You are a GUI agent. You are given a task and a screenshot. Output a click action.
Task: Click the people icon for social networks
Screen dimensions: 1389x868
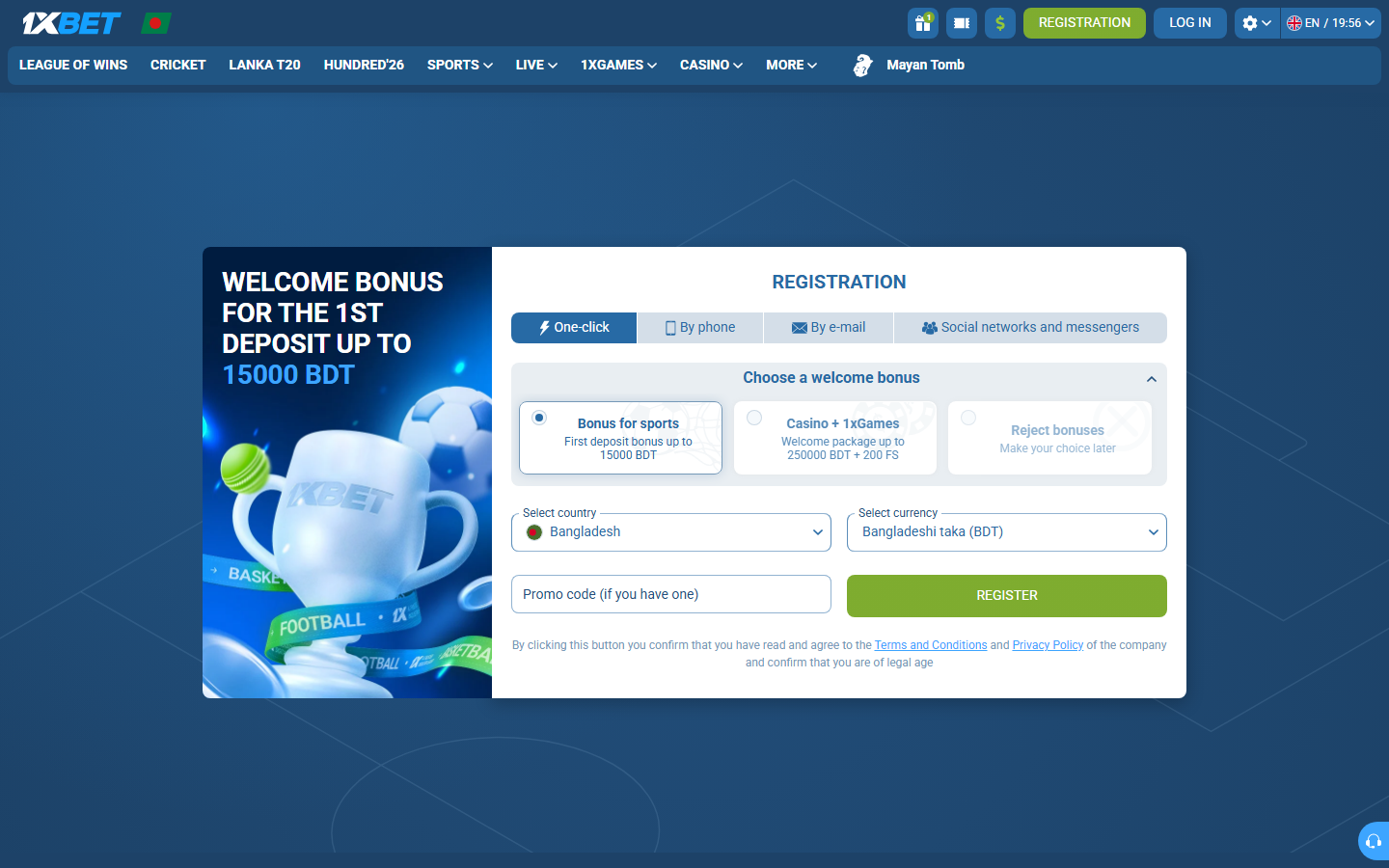[x=930, y=328]
